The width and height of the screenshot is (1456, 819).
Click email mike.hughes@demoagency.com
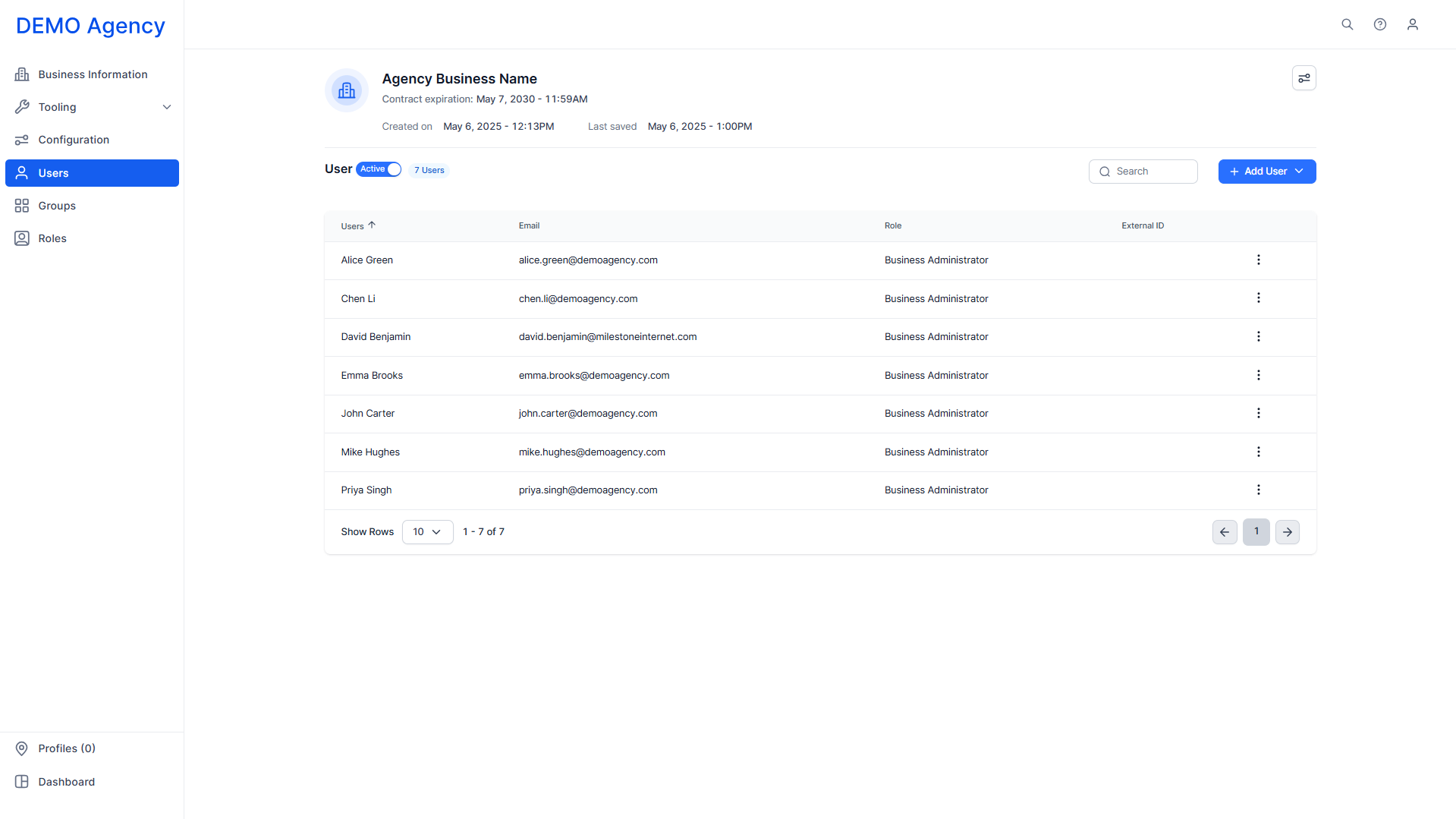[592, 452]
